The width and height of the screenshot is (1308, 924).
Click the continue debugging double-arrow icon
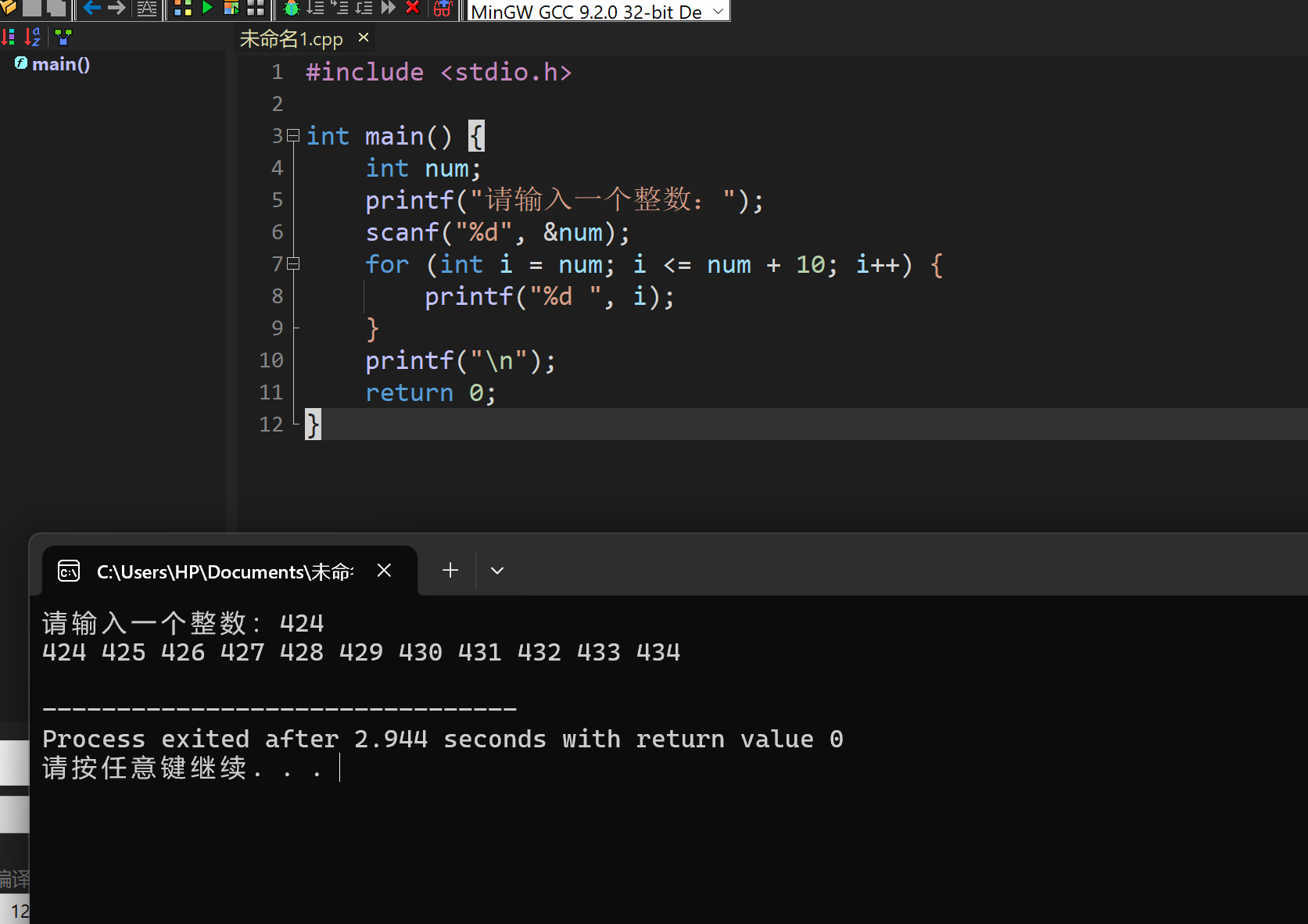389,8
